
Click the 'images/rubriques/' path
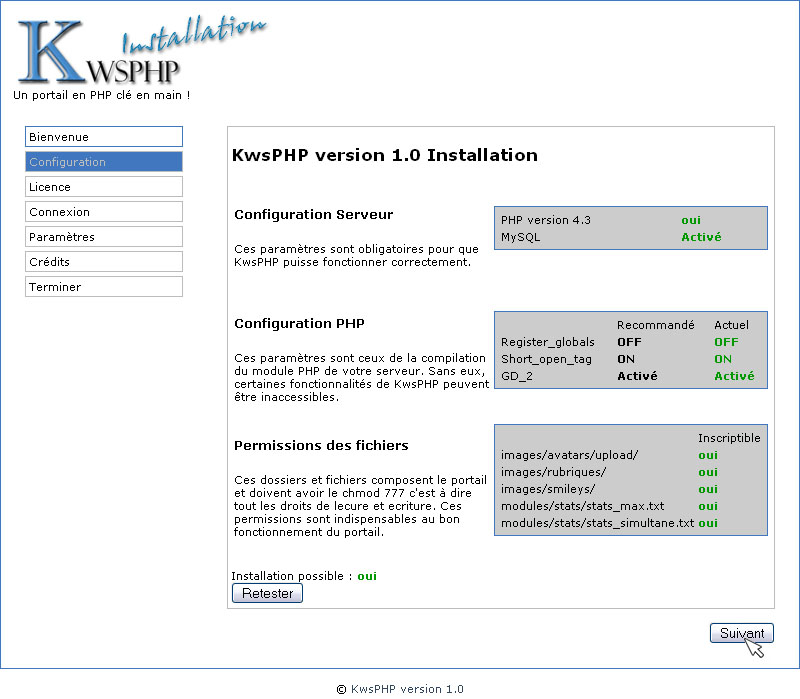[x=554, y=472]
